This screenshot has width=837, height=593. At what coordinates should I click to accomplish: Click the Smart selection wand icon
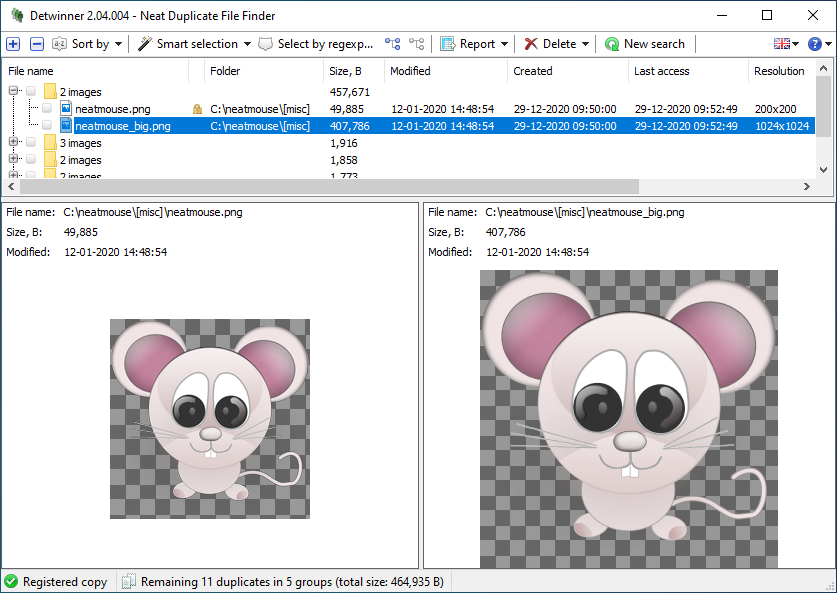click(x=145, y=44)
